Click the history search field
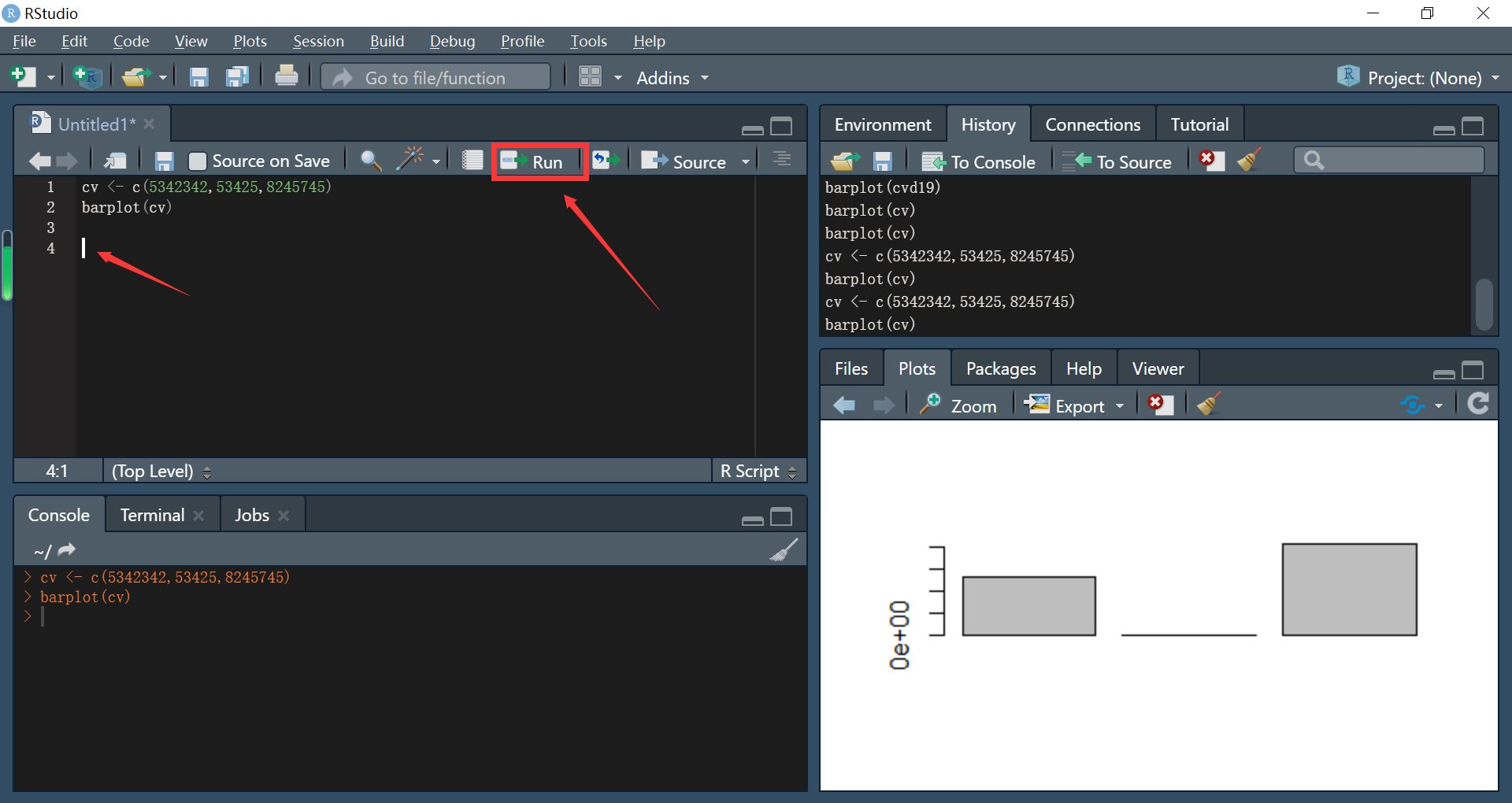This screenshot has width=1512, height=803. coord(1390,160)
